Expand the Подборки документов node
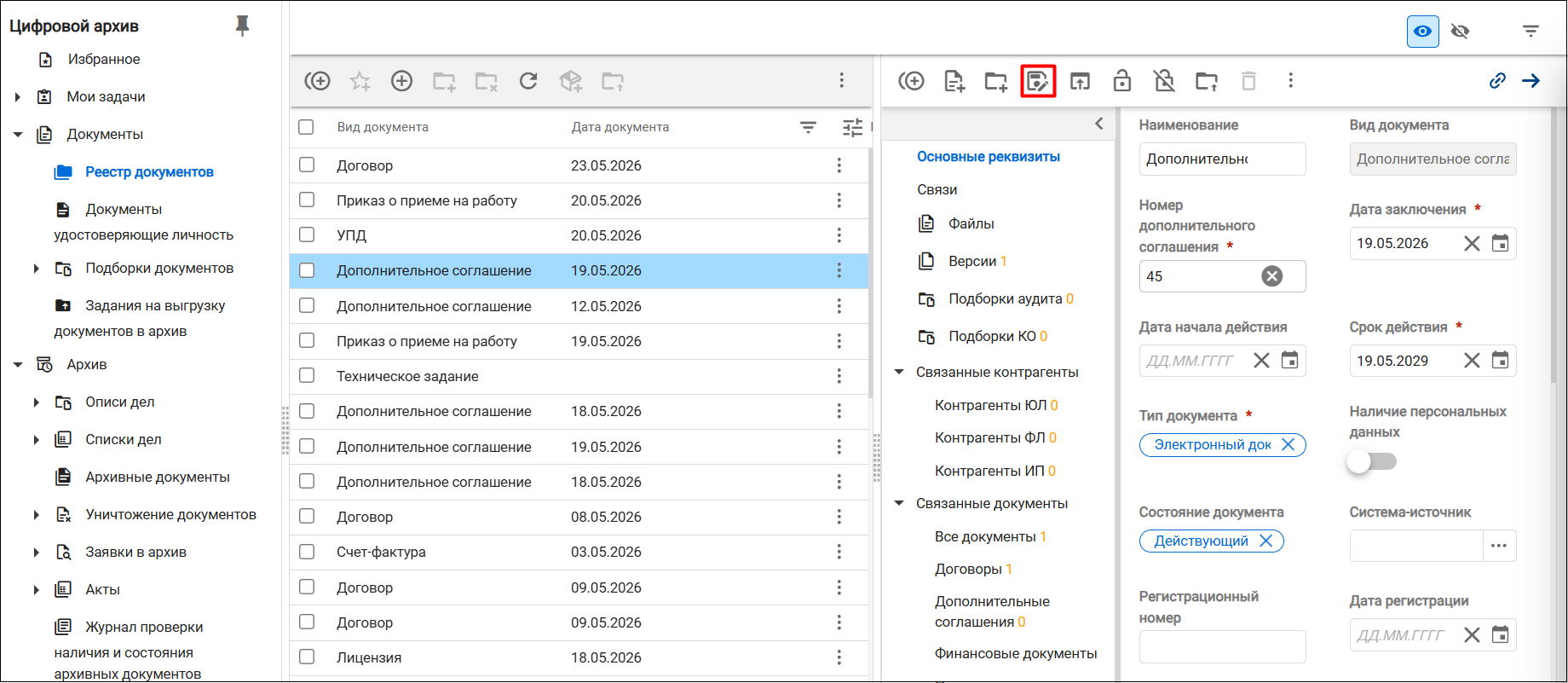The height and width of the screenshot is (683, 1568). 36,269
